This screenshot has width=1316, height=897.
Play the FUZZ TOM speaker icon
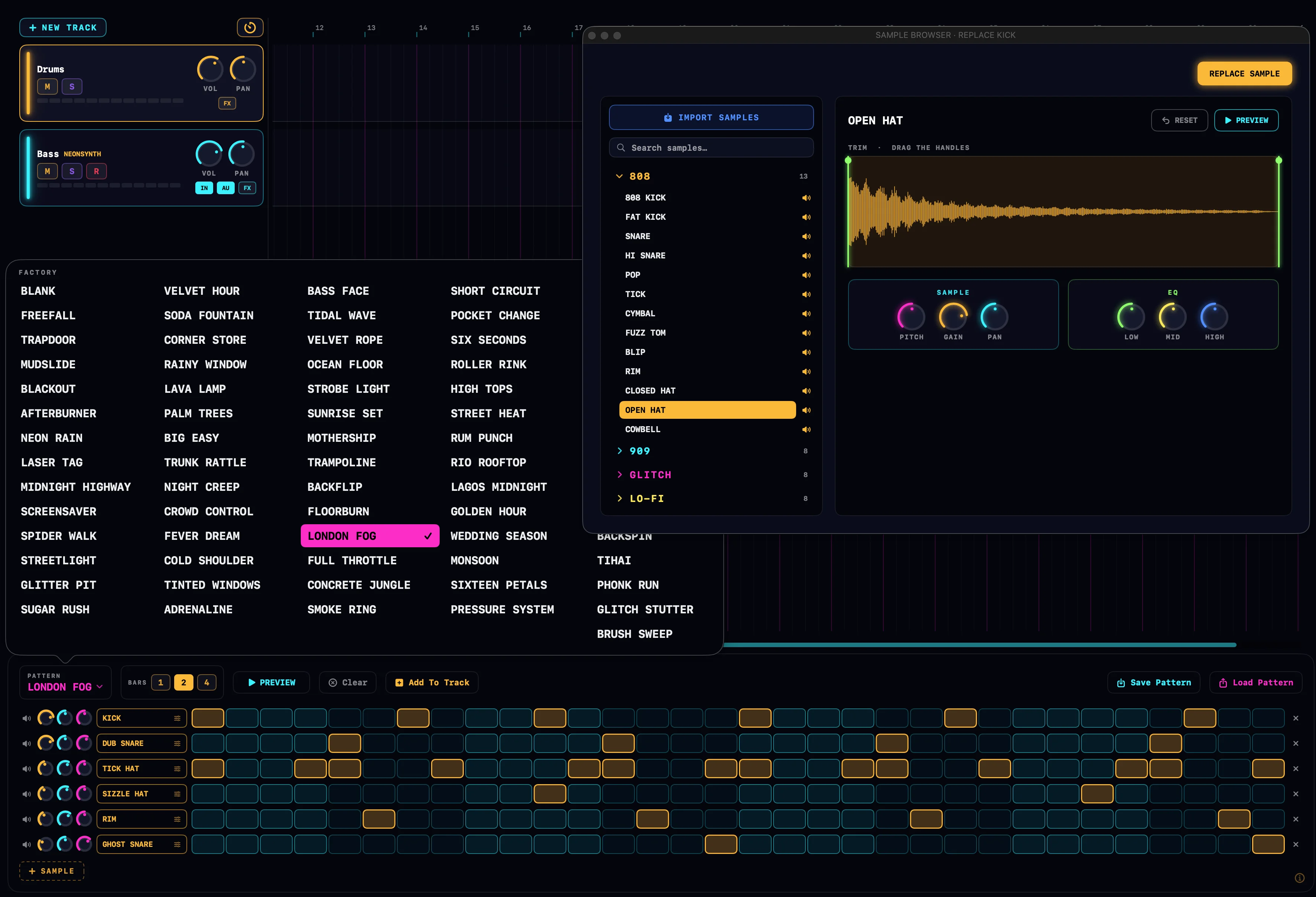(x=806, y=333)
